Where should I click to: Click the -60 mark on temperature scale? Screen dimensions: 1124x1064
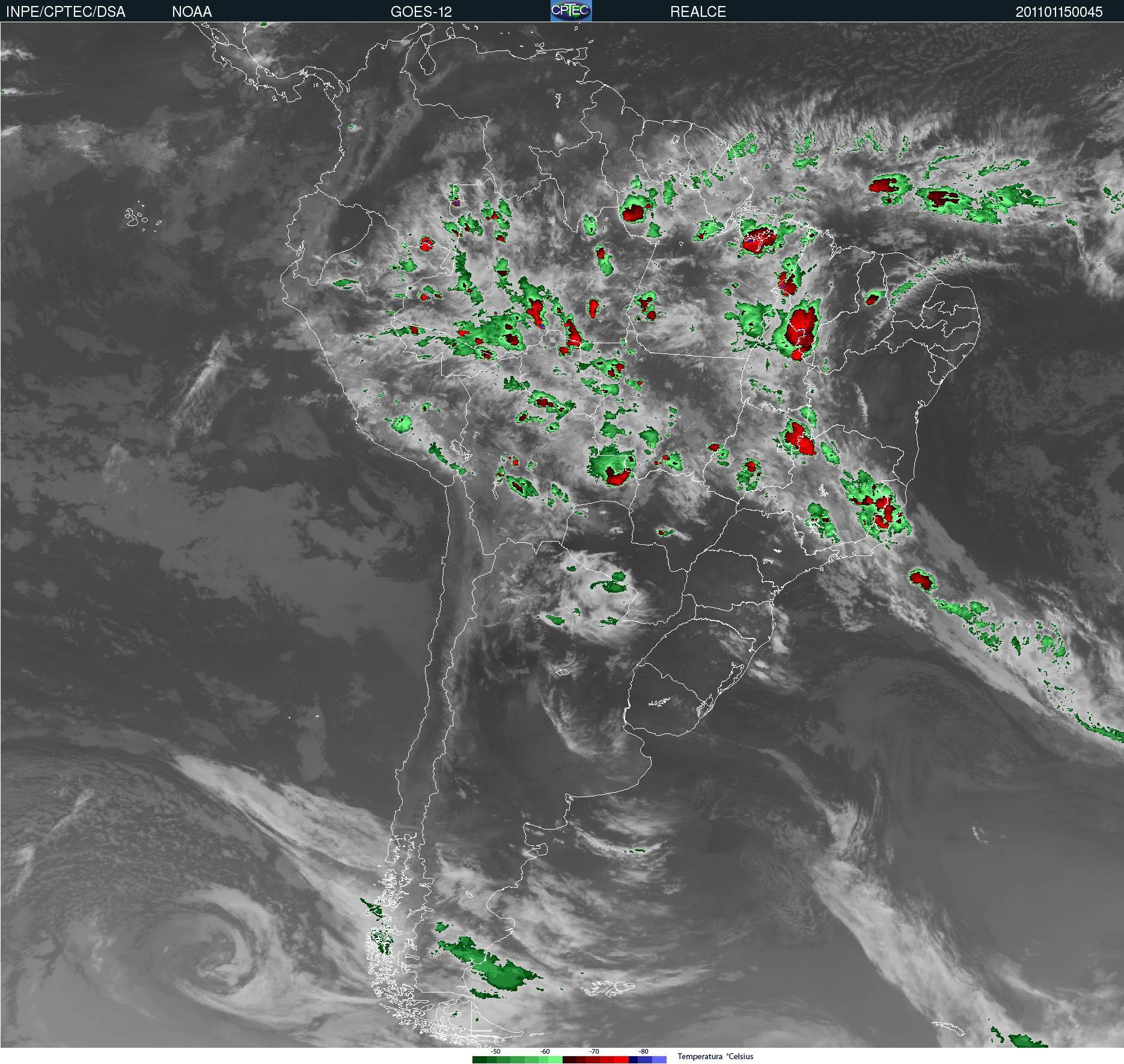pyautogui.click(x=545, y=1051)
